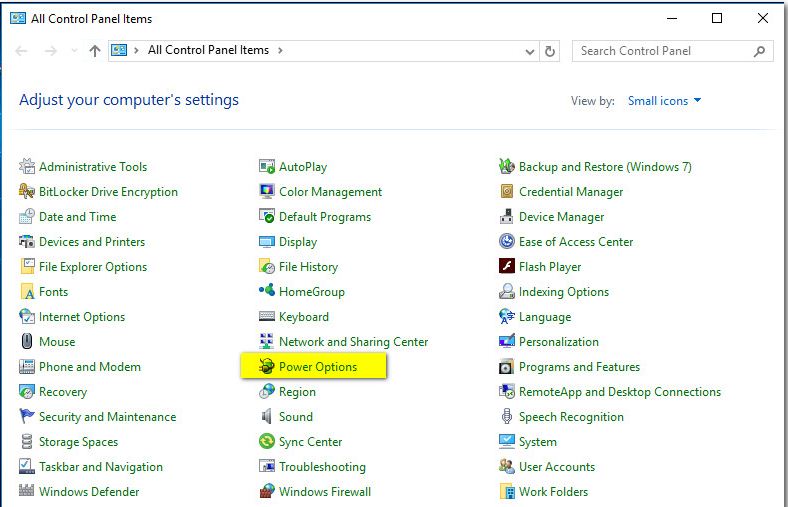This screenshot has height=507, width=788.
Task: Click the Color Management monitor icon
Action: 267,191
